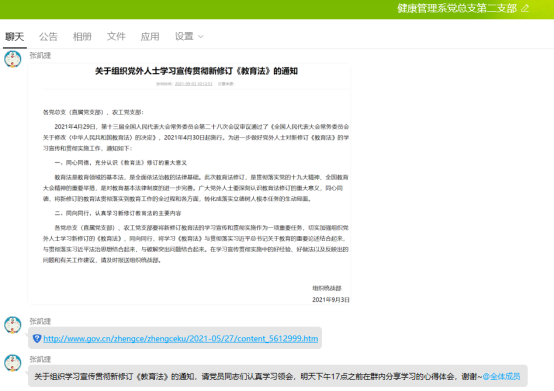Image resolution: width=554 pixels, height=391 pixels.
Task: Click sender name 张凯捷 above the link
Action: (x=40, y=321)
